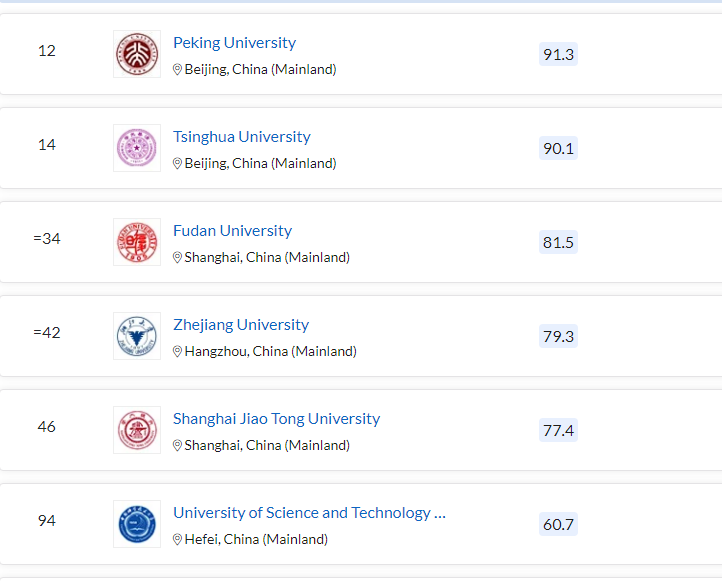The width and height of the screenshot is (722, 581).
Task: Open the Shanghai Jiao Tong University link
Action: [x=276, y=419]
